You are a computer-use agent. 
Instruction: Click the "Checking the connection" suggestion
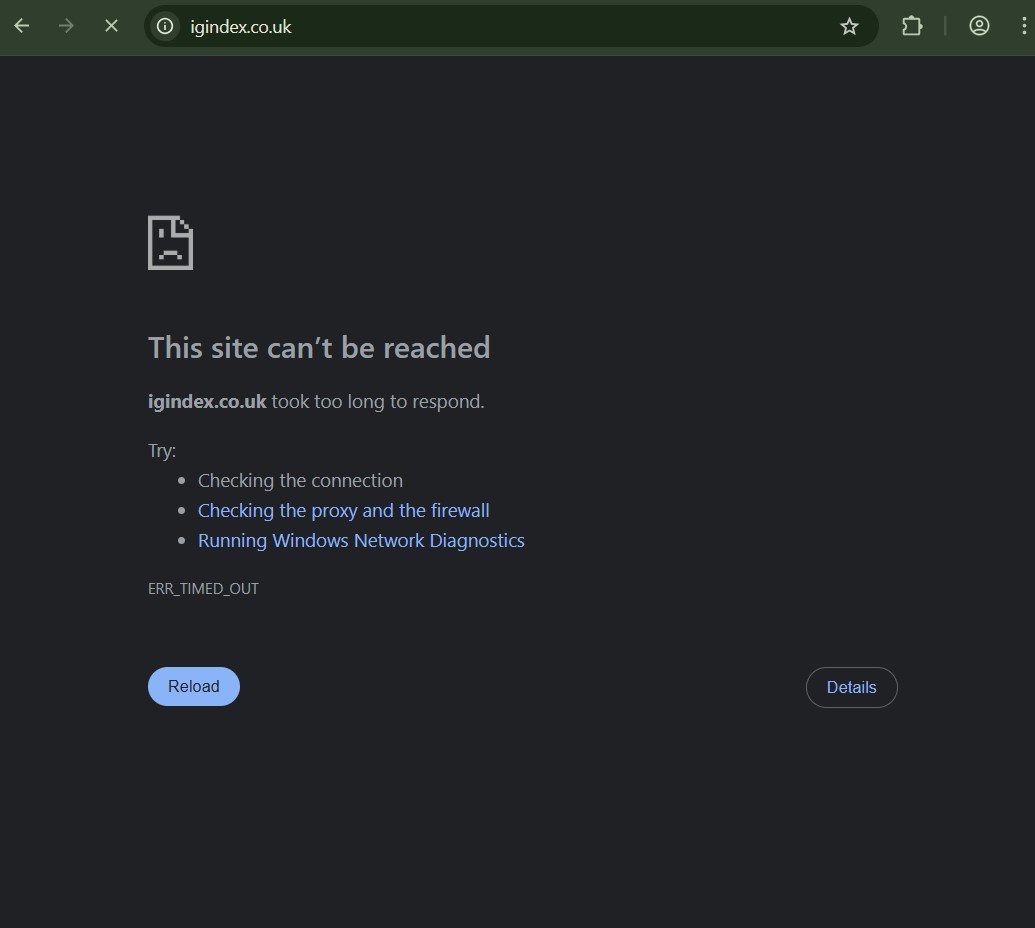(x=300, y=480)
